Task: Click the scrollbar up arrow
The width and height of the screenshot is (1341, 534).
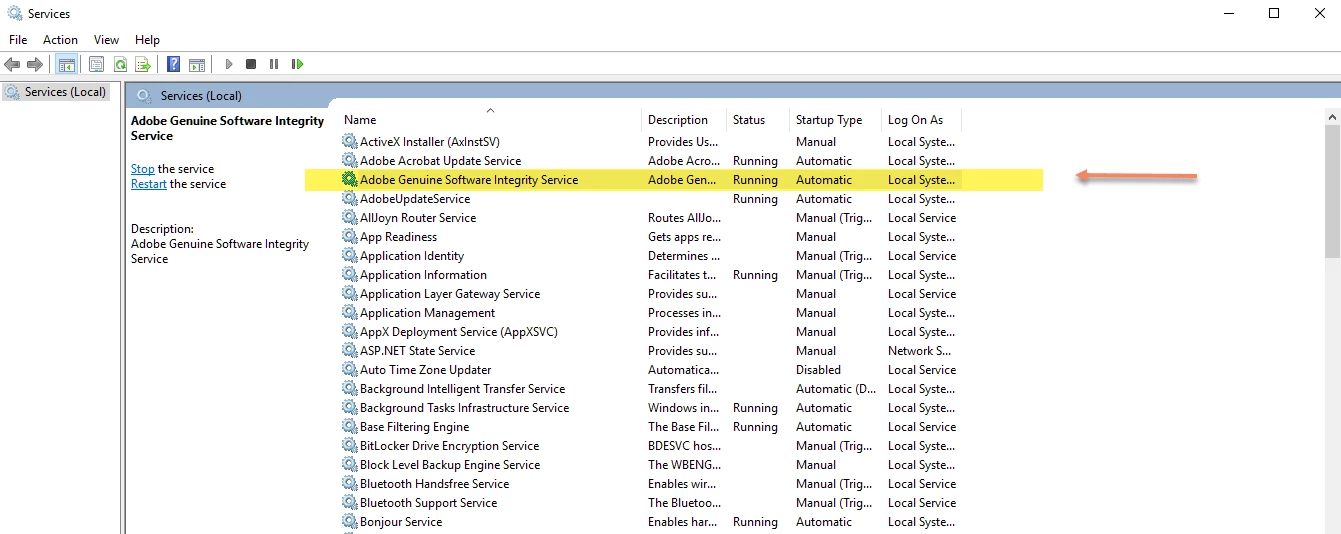Action: tap(1332, 117)
